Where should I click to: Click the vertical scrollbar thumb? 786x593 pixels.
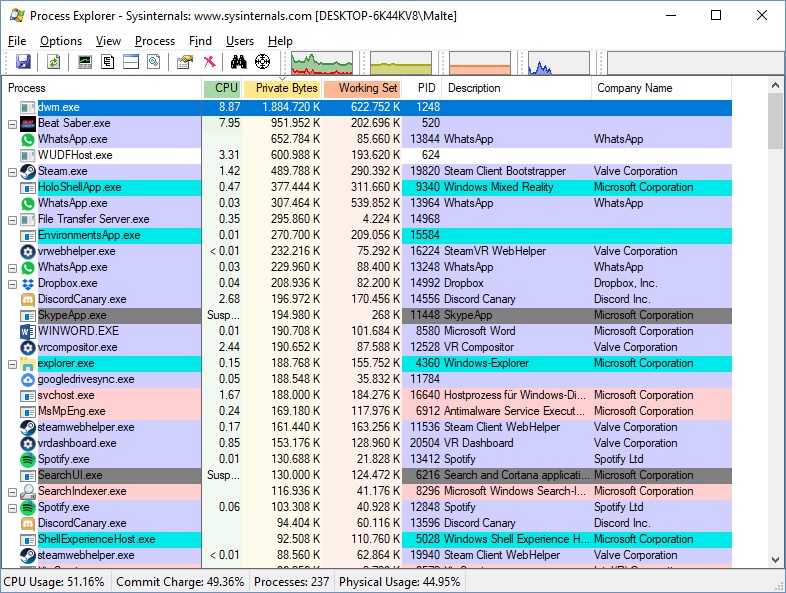pyautogui.click(x=775, y=121)
